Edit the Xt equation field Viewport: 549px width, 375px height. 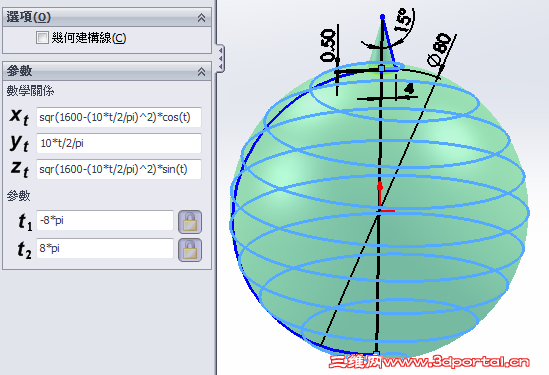click(x=119, y=117)
